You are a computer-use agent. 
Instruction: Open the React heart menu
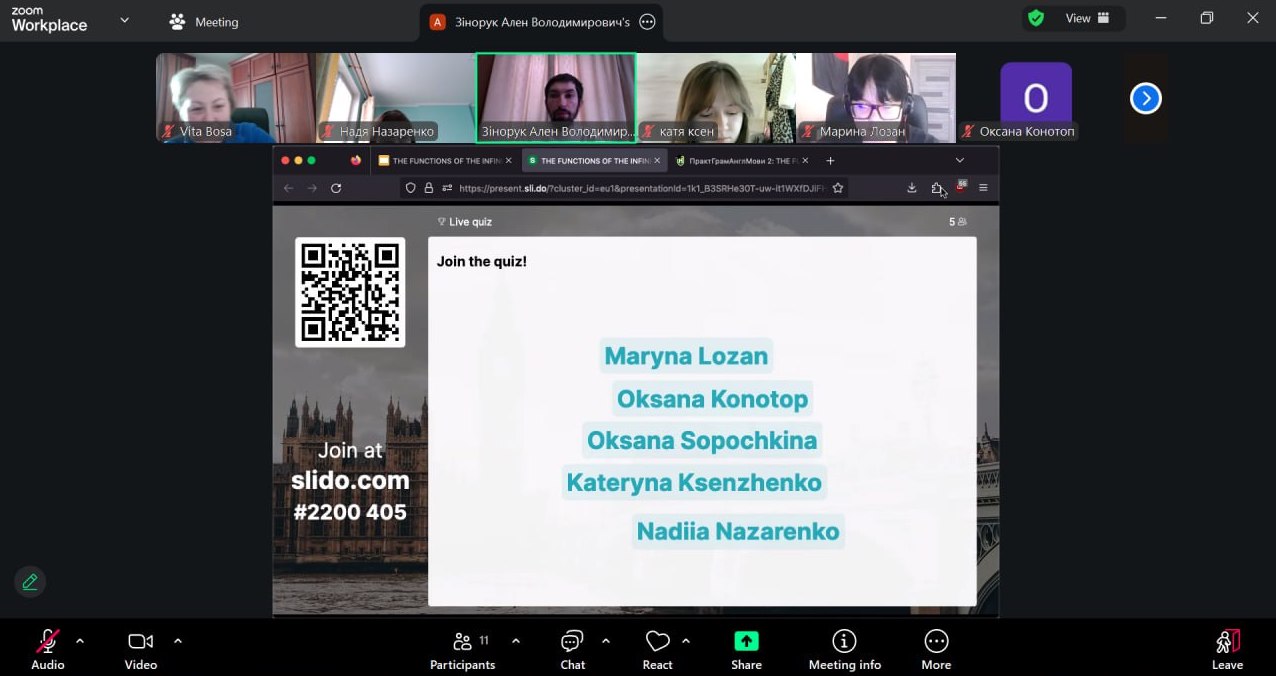[x=657, y=649]
